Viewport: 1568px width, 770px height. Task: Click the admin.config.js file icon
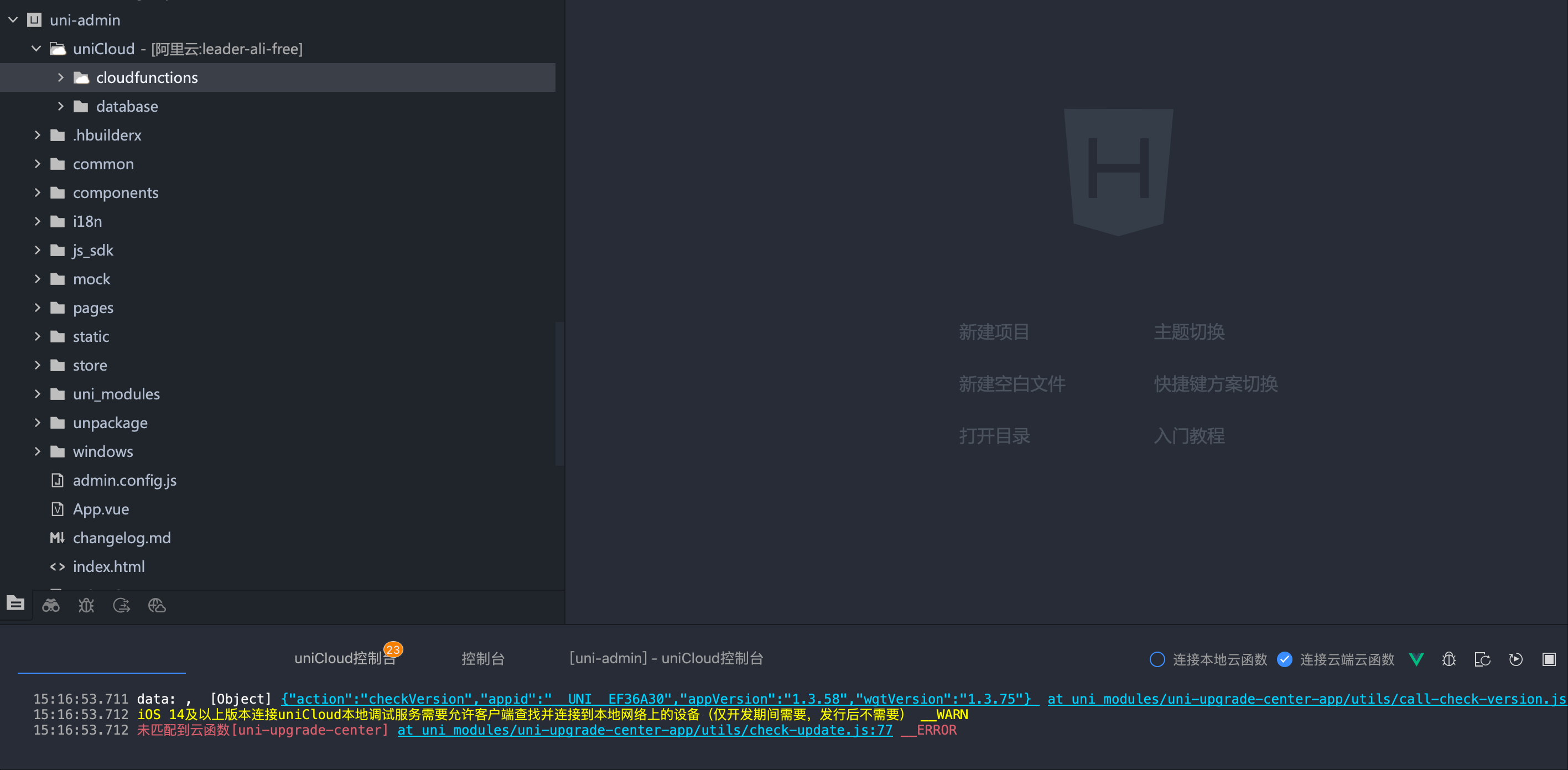57,480
